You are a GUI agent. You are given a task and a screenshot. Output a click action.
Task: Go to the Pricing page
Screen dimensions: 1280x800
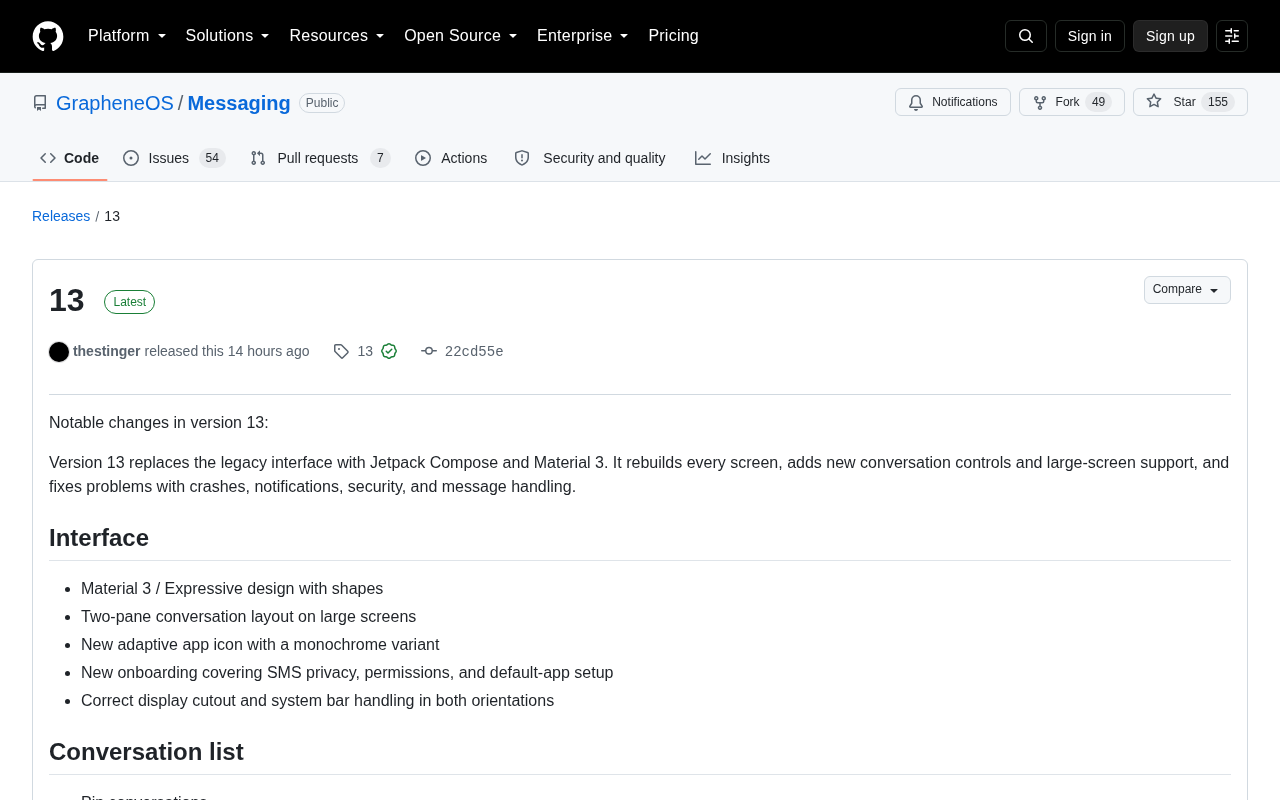click(673, 36)
